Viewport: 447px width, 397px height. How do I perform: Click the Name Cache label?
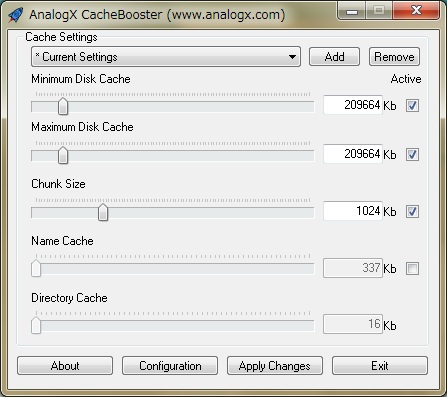[x=62, y=241]
